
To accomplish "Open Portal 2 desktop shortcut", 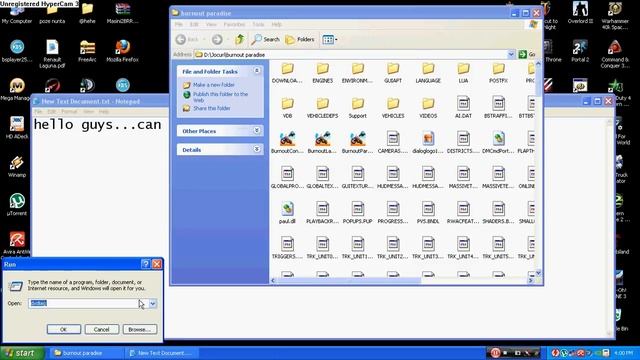I will click(x=580, y=51).
